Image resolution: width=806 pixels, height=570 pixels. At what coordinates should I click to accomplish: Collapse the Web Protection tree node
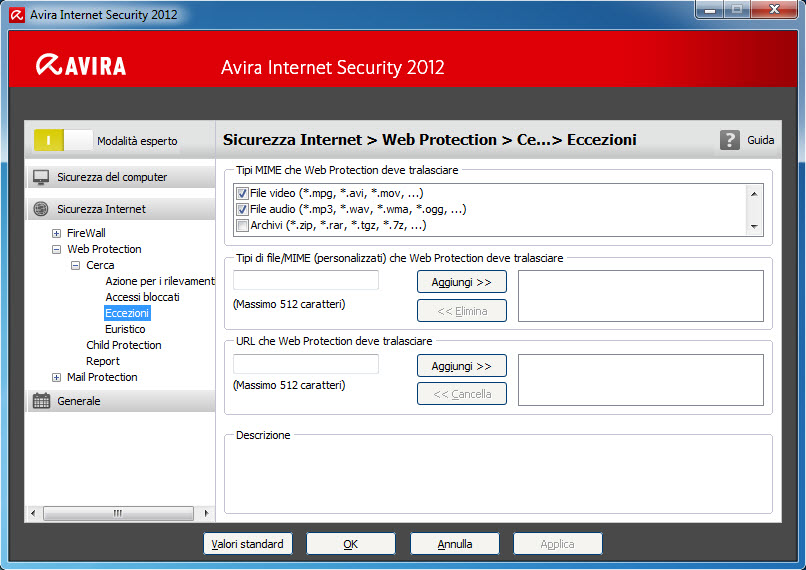point(57,249)
